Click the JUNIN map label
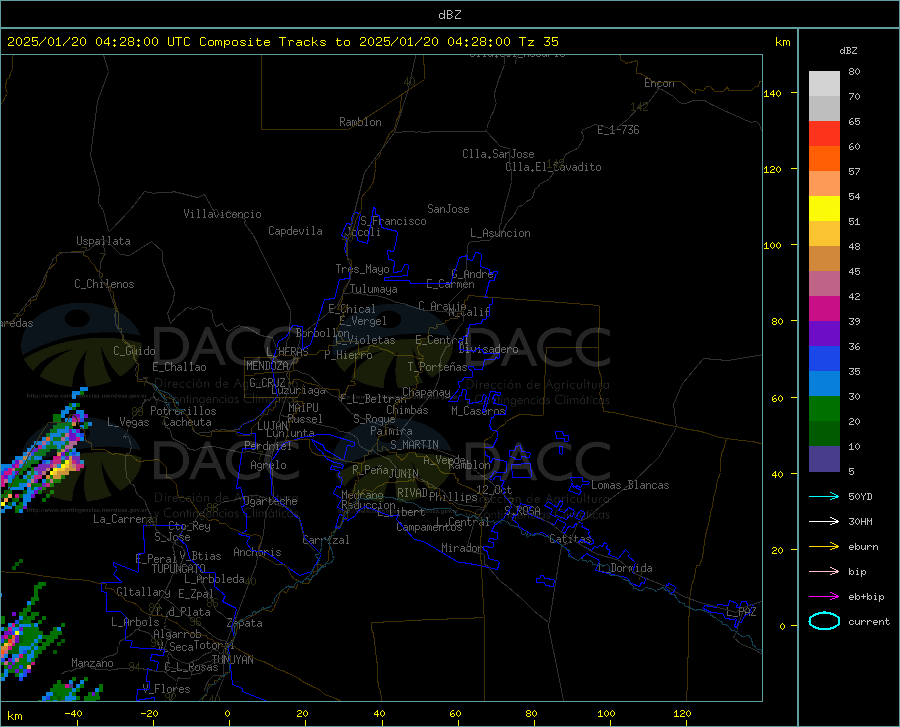The height and width of the screenshot is (727, 900). coord(404,473)
